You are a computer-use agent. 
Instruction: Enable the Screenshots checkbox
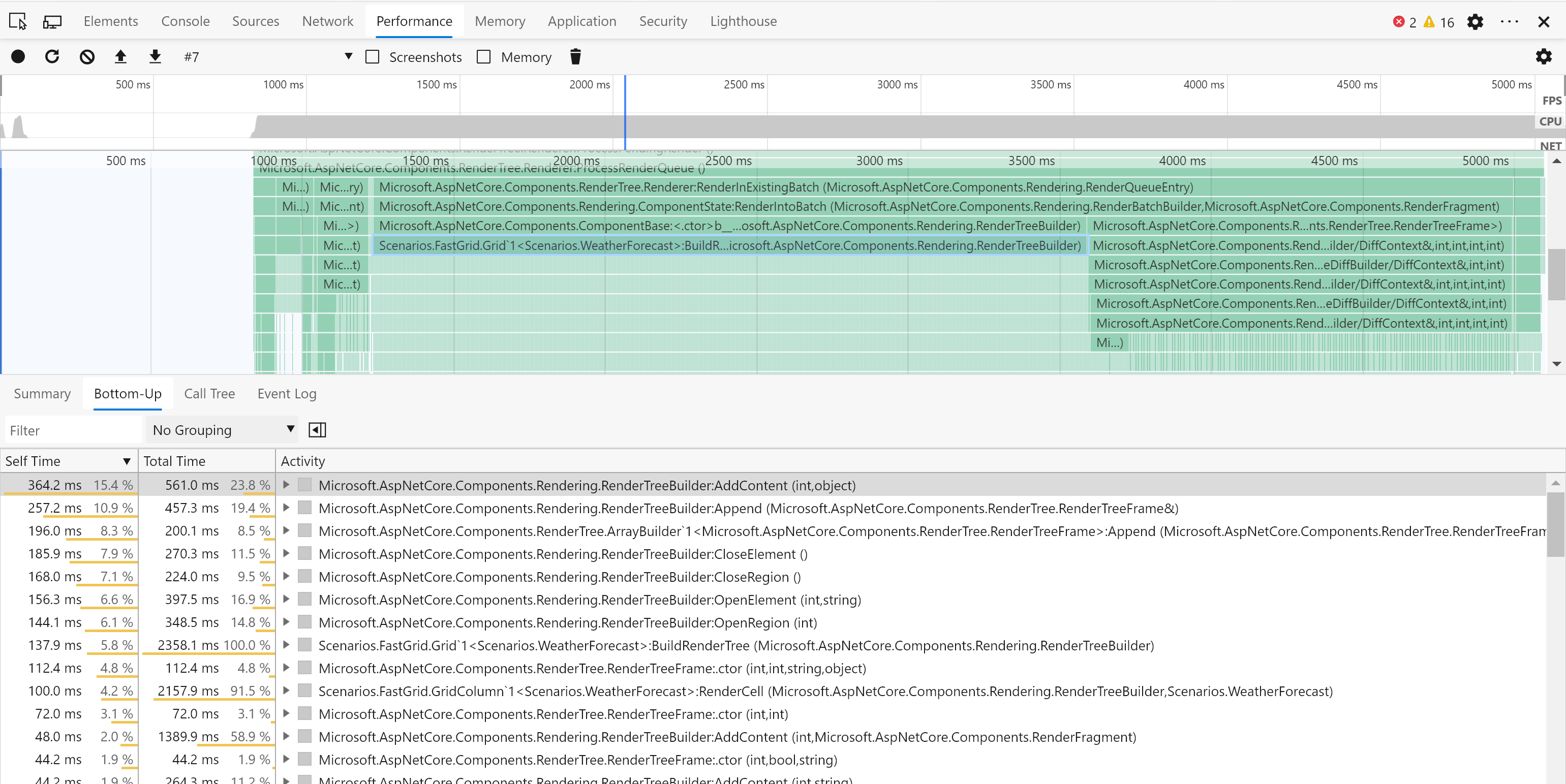pos(373,57)
